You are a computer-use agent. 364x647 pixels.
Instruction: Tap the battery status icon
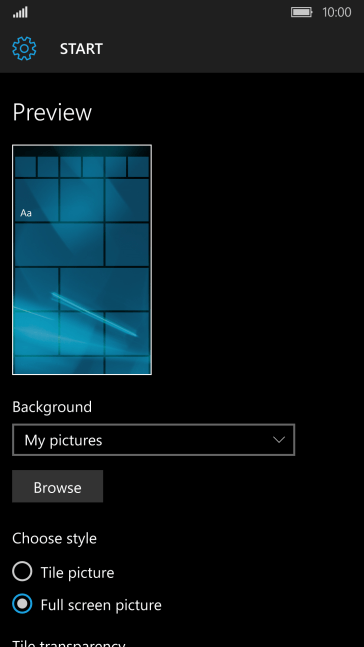302,12
